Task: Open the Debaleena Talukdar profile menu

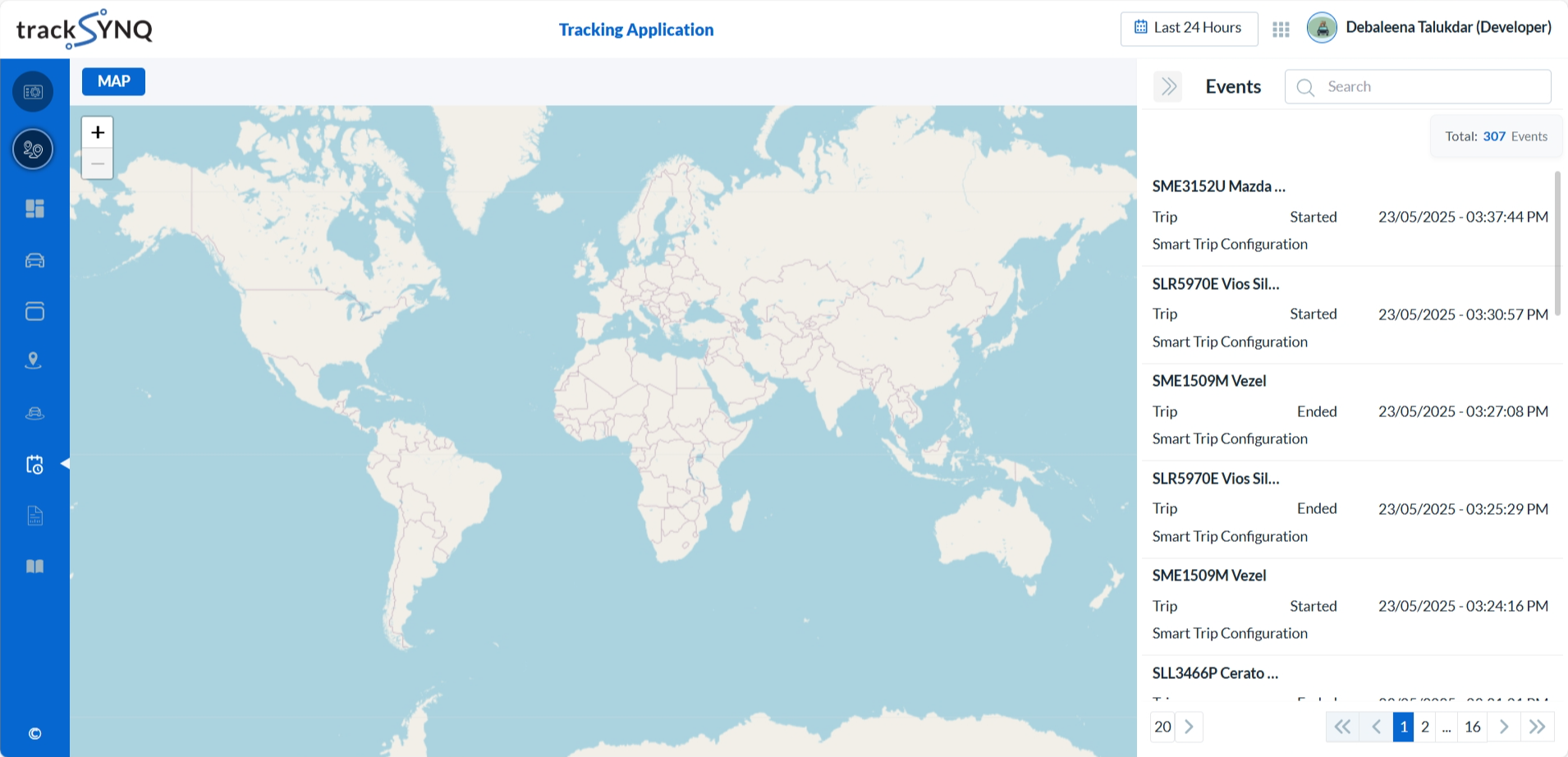Action: click(x=1428, y=27)
